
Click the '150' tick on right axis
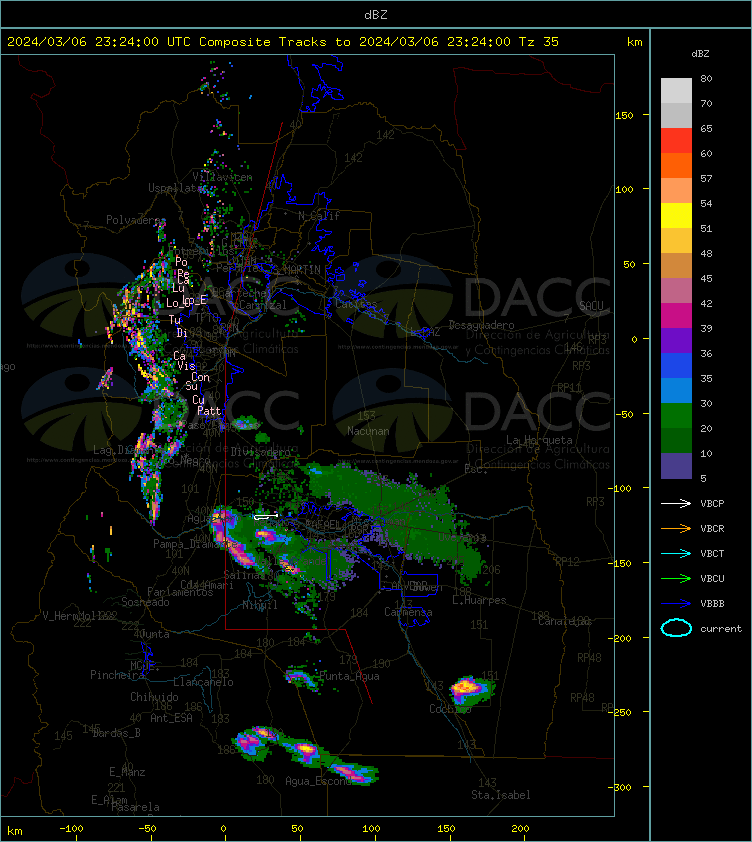pos(624,115)
